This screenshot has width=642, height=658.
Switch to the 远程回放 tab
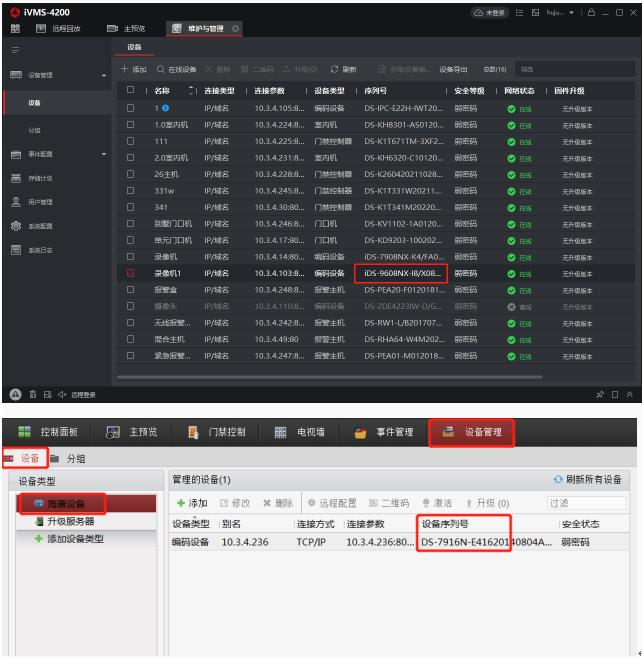(x=59, y=29)
